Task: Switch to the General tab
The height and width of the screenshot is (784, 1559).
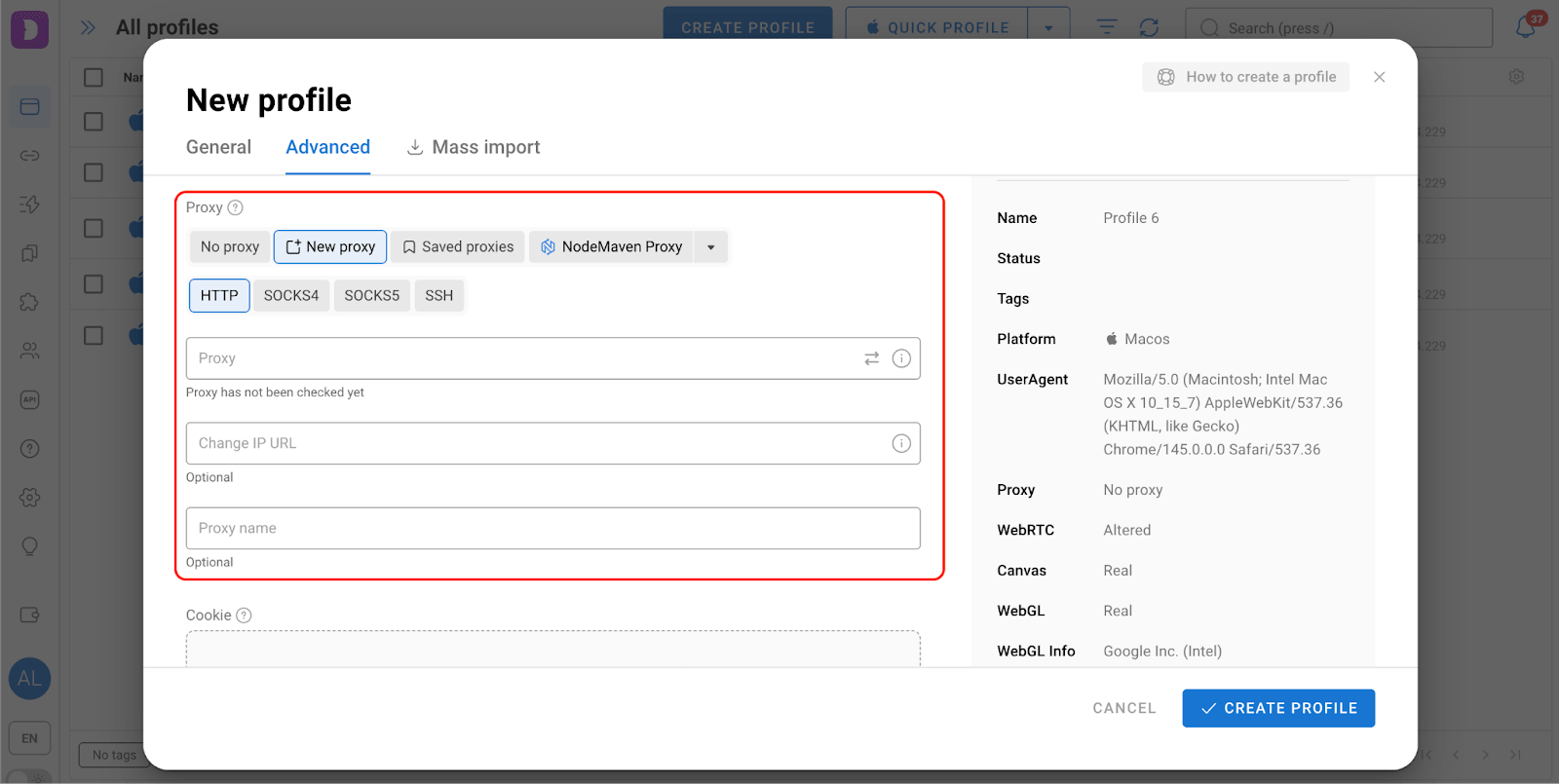Action: pos(218,147)
